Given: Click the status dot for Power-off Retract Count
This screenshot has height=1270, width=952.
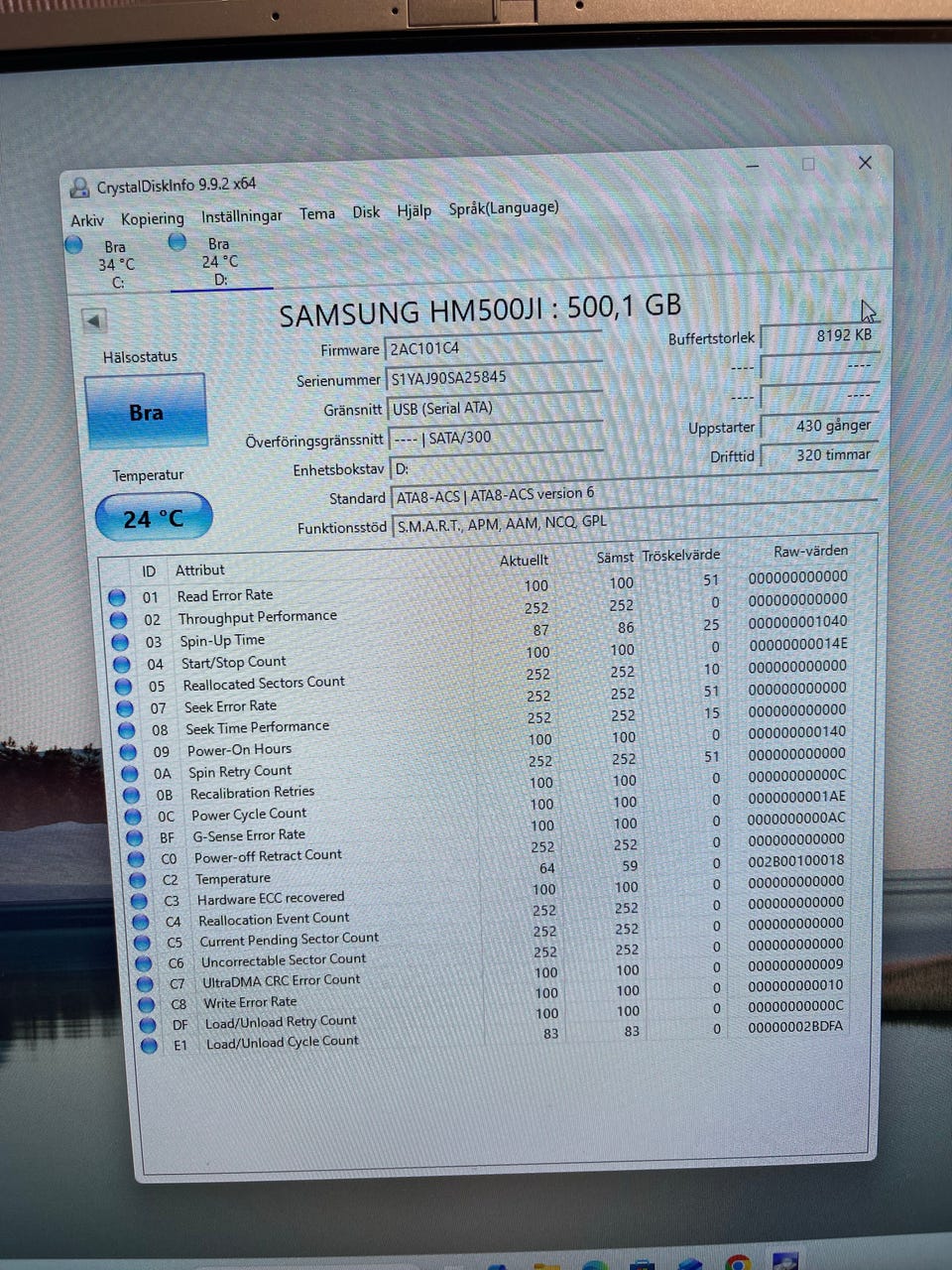Looking at the screenshot, I should 137,858.
